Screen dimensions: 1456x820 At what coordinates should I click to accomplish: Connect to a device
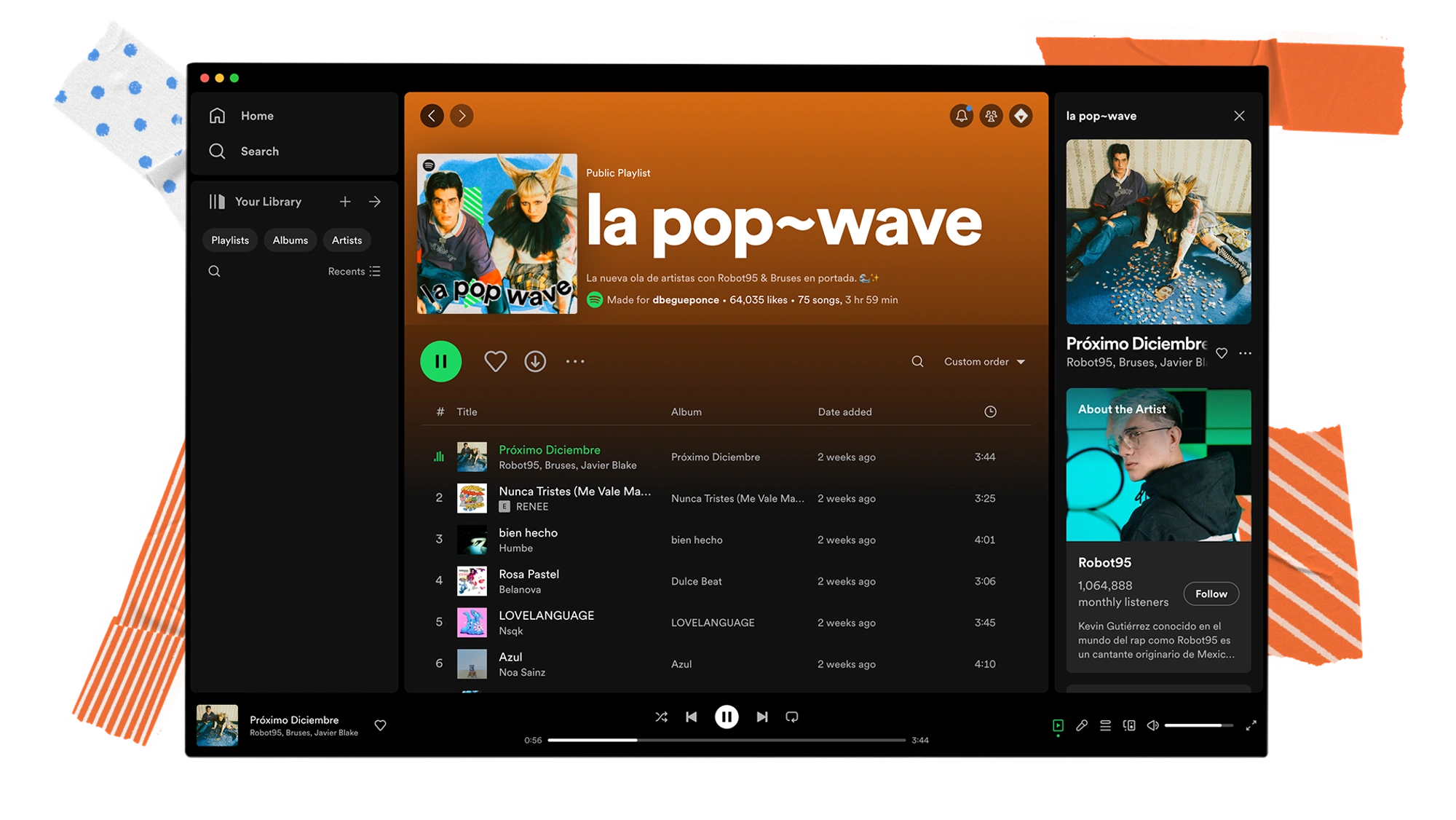pyautogui.click(x=1129, y=725)
